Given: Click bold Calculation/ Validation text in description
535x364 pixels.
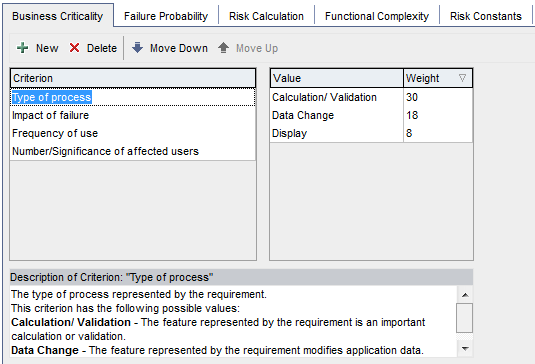Looking at the screenshot, I should [x=71, y=322].
